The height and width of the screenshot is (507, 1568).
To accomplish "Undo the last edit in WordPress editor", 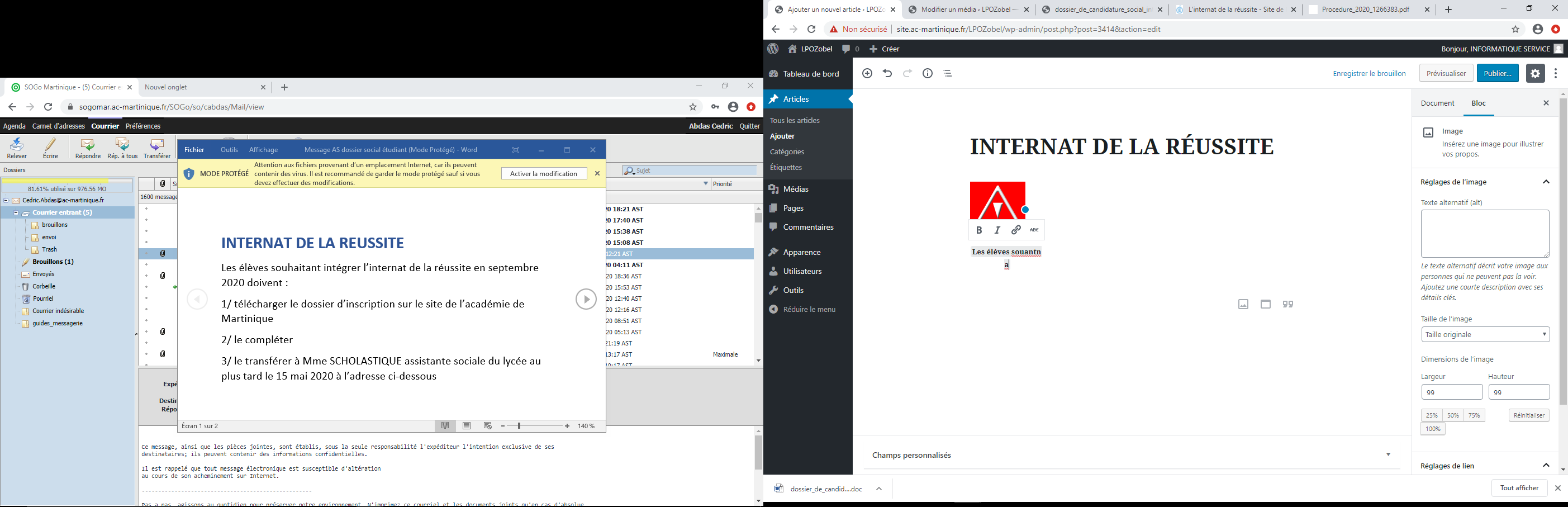I will [x=887, y=74].
